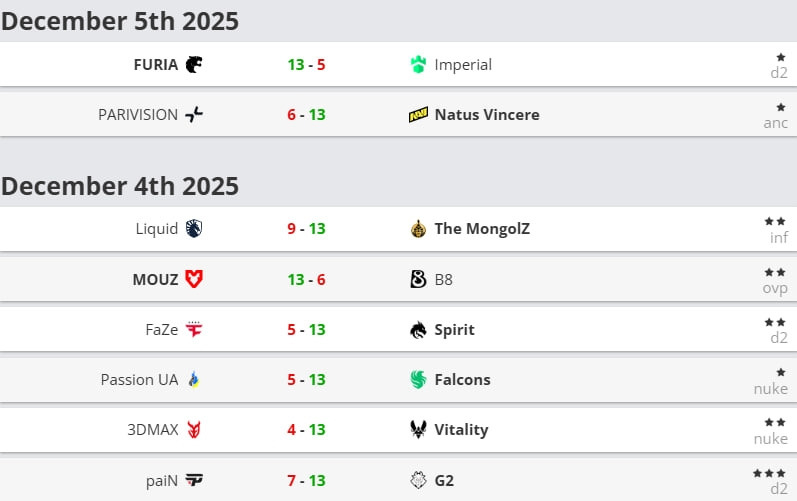The height and width of the screenshot is (501, 797).
Task: Click the Spirit dragon logo
Action: pos(418,329)
